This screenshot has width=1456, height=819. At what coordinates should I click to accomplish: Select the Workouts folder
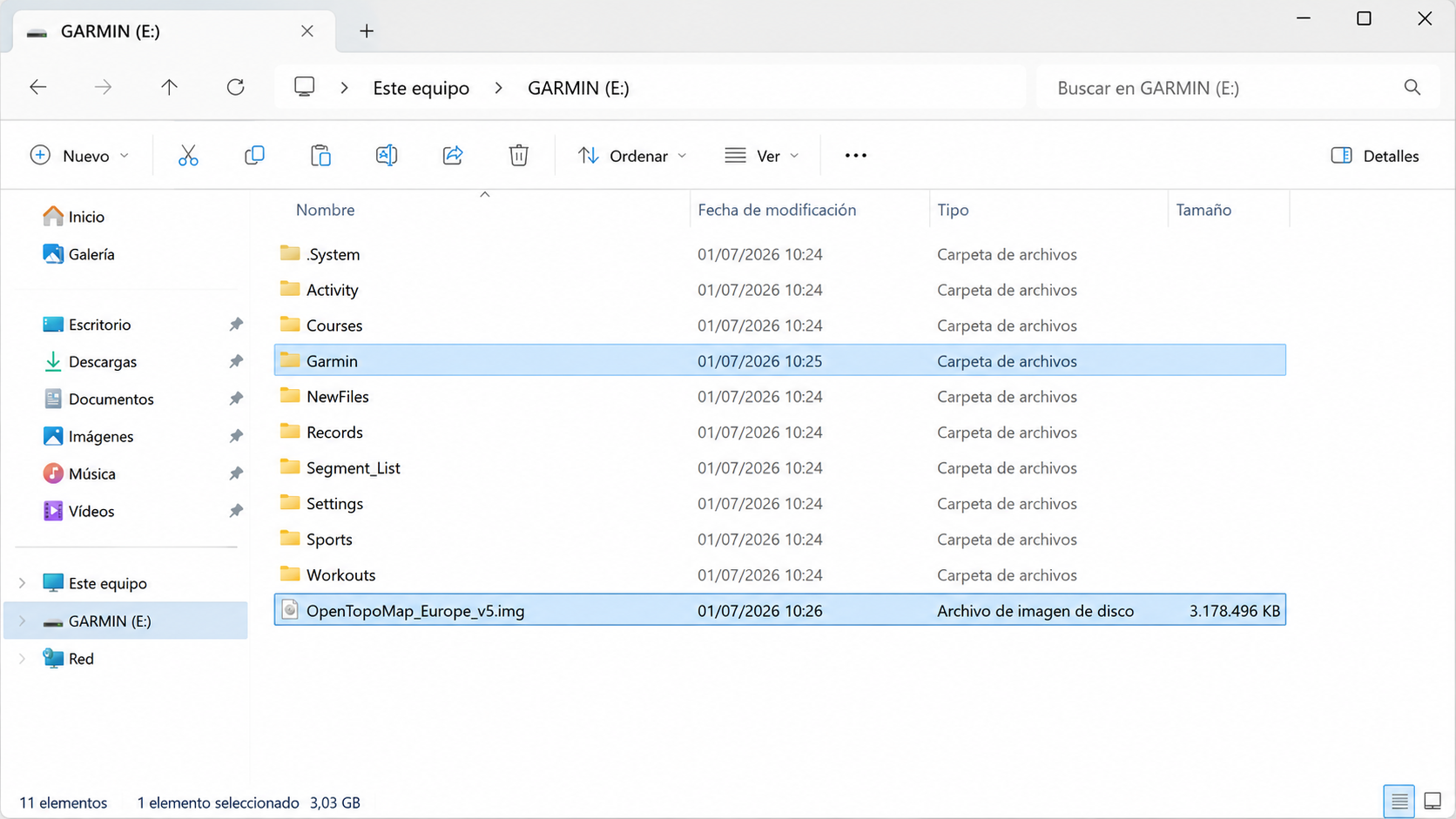pos(779,574)
